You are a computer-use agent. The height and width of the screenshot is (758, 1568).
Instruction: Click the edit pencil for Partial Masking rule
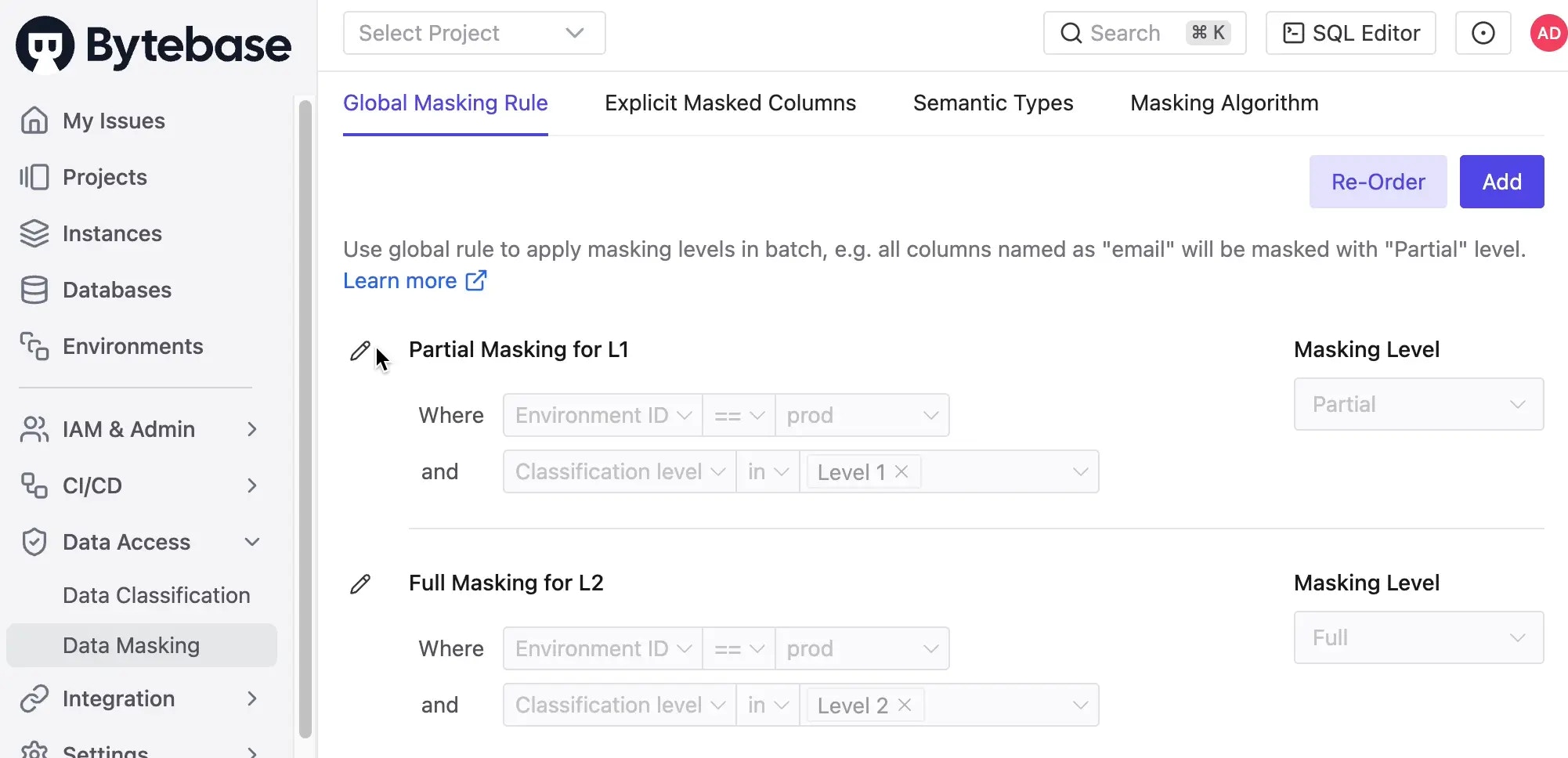[360, 351]
